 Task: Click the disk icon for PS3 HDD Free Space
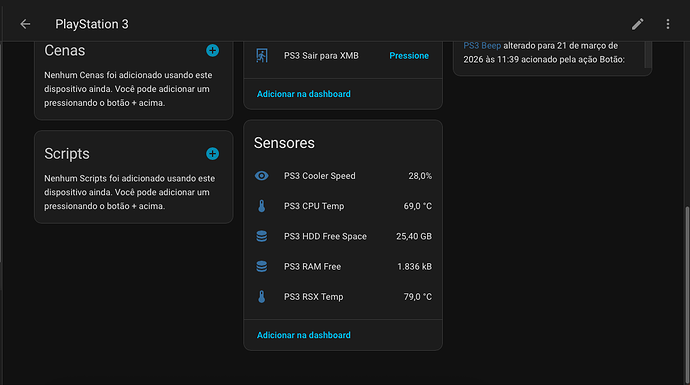point(261,236)
